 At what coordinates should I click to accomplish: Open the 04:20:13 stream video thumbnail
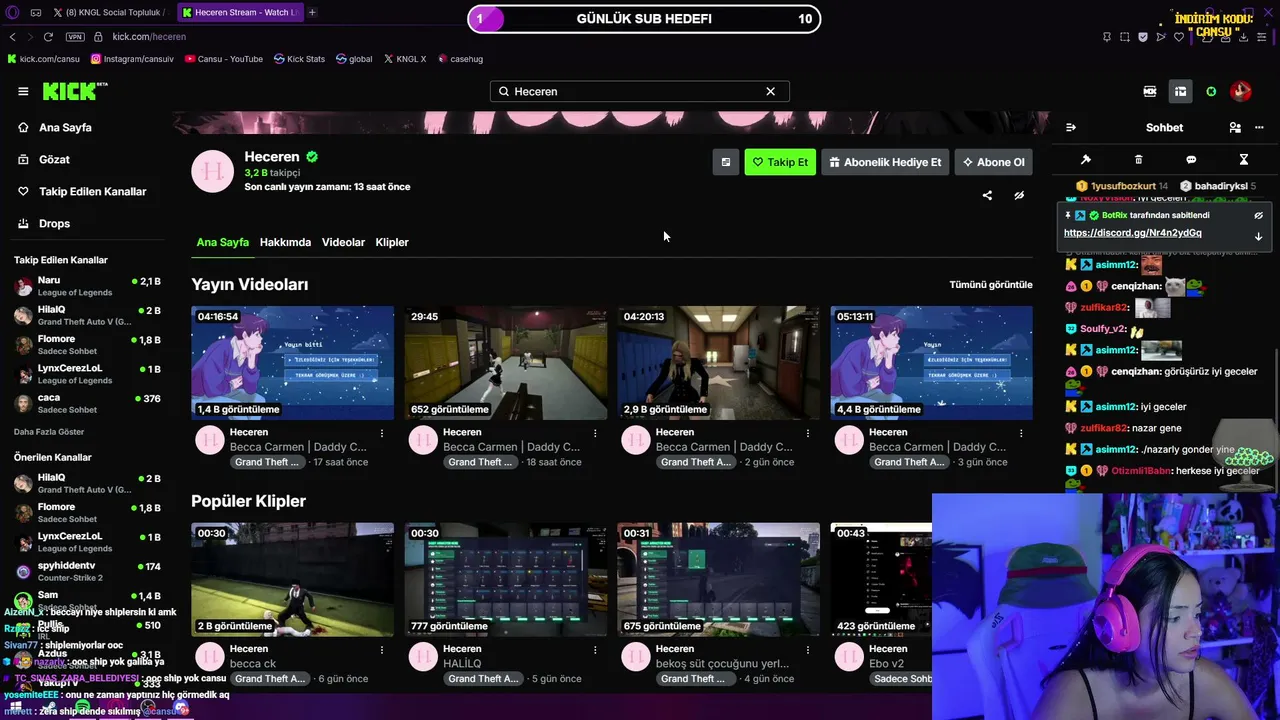719,363
